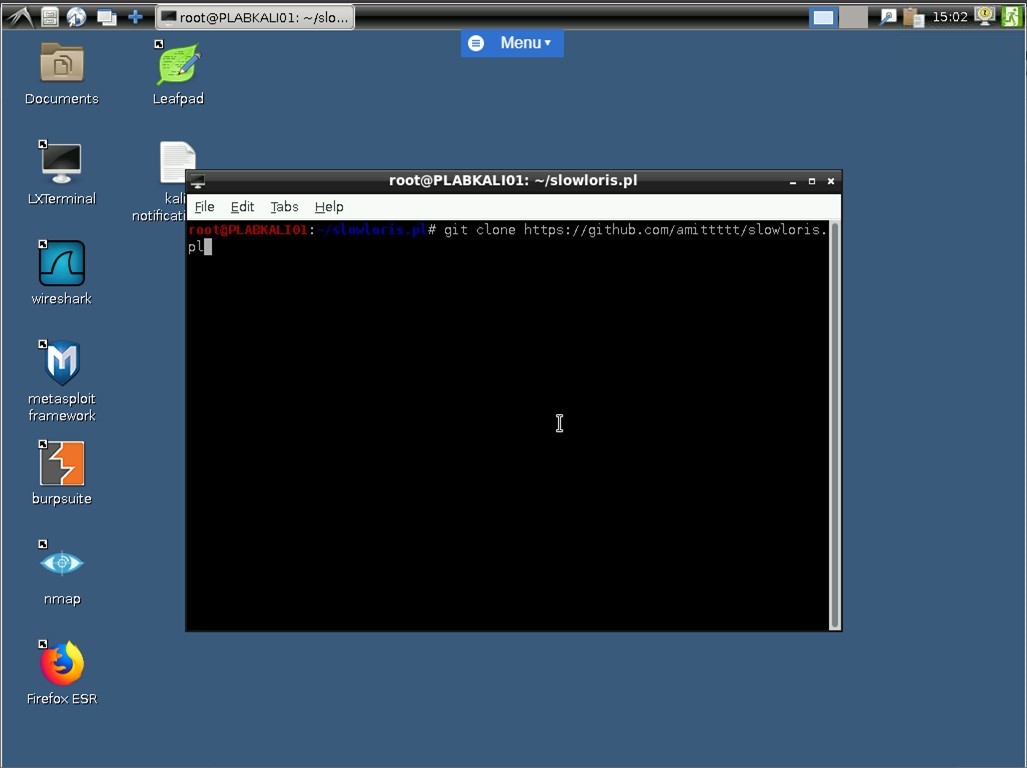1027x768 pixels.
Task: Click the logout icon in the panel corner
Action: [1013, 16]
